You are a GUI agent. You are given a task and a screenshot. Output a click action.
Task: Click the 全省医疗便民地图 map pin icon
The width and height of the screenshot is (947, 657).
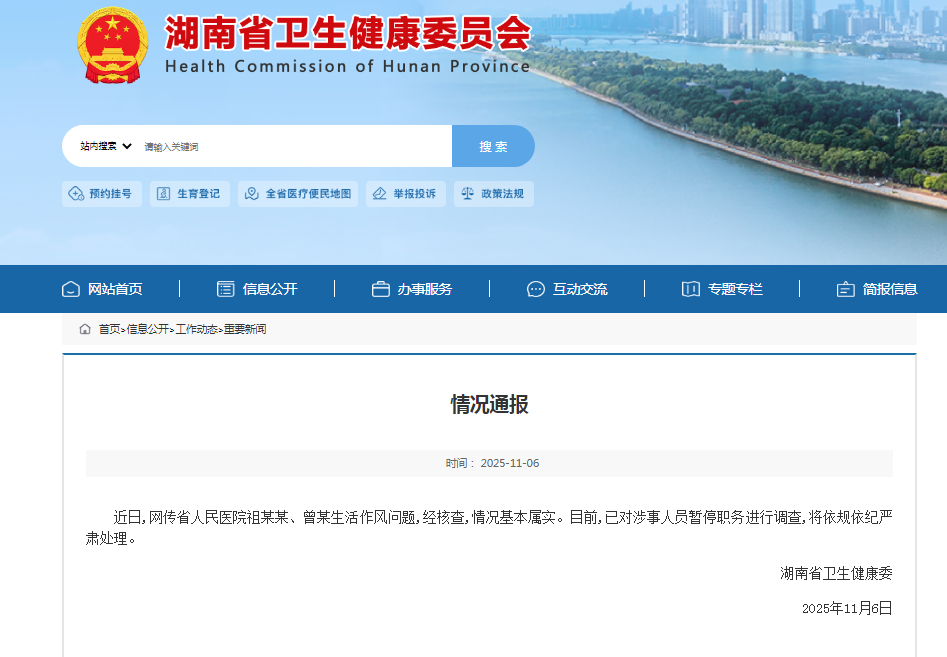(252, 194)
